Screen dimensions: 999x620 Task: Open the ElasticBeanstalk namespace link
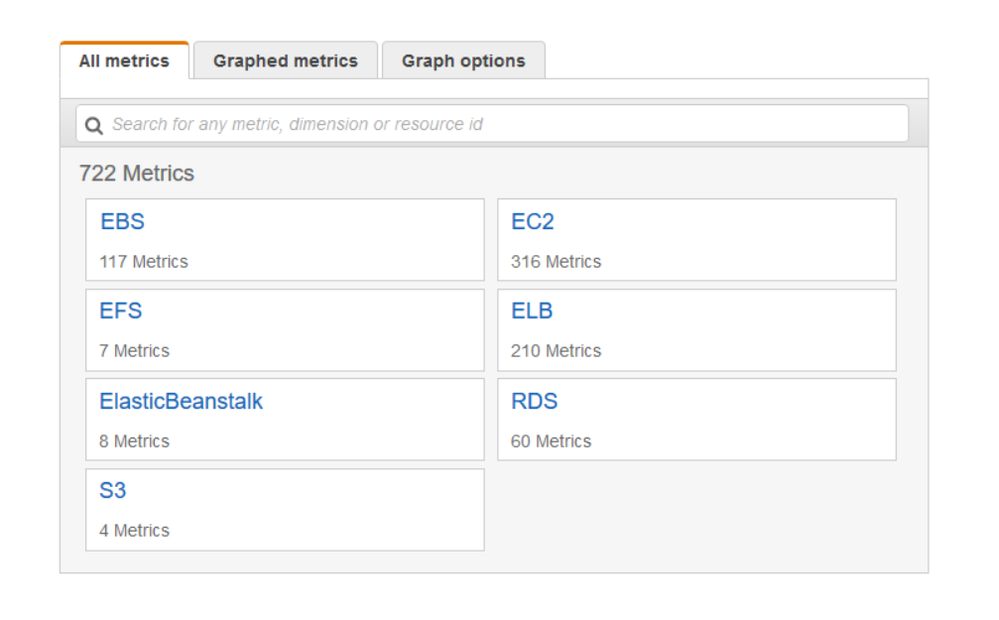pos(181,401)
